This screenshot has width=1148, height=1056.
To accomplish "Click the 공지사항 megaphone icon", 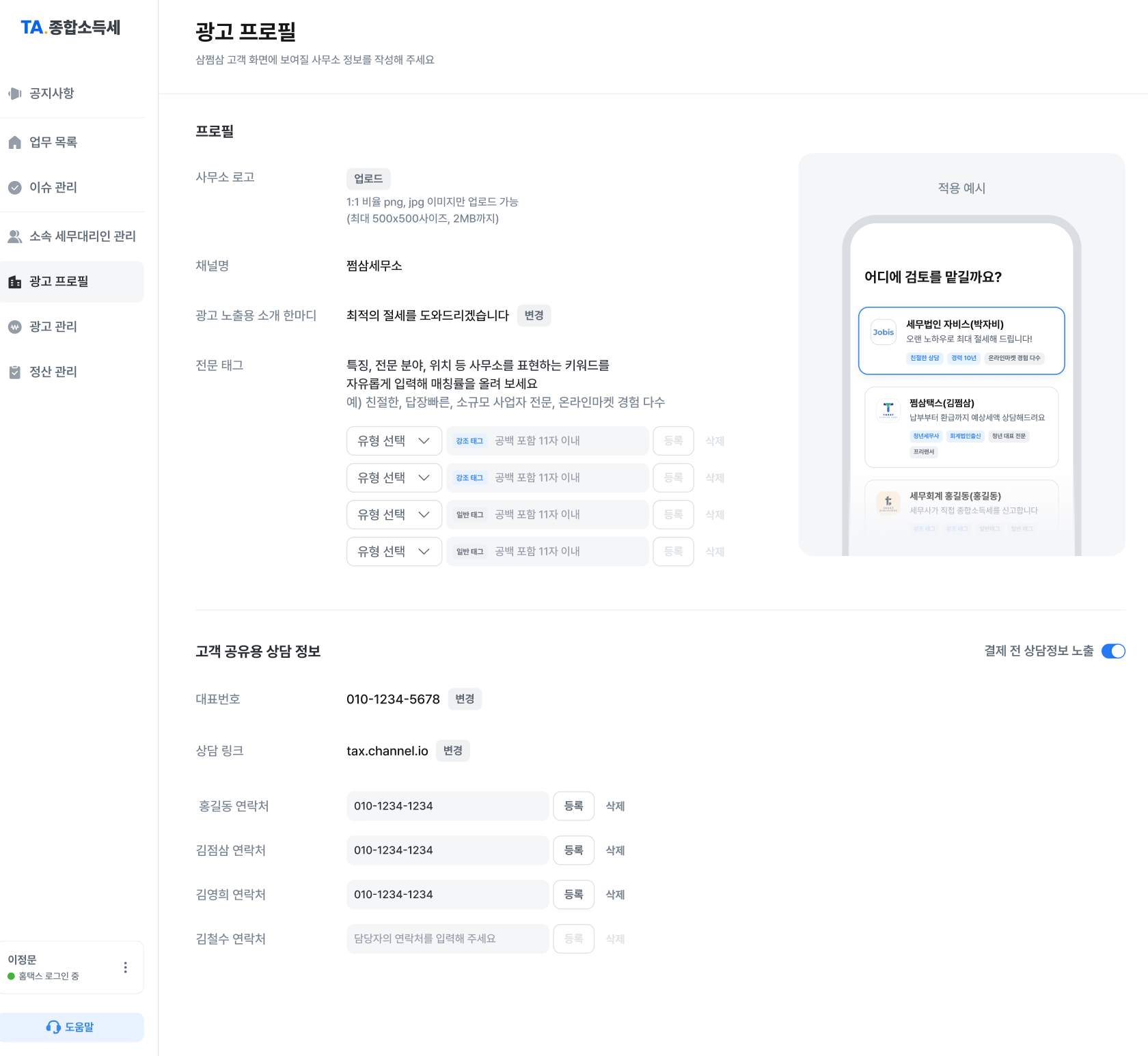I will tap(14, 94).
